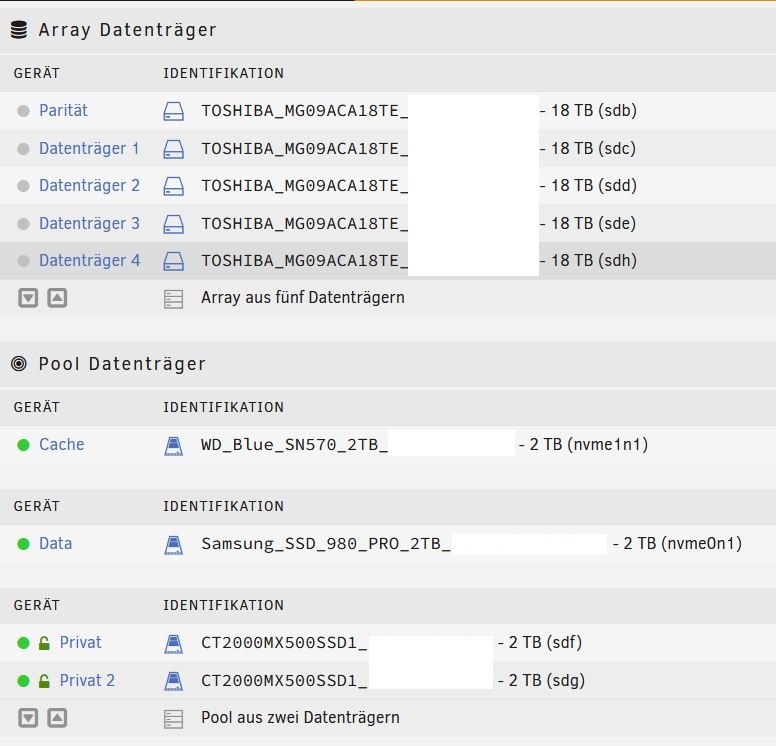Click the 'Pool aus zwei Datenträgern' text
The image size is (776, 746).
[x=300, y=718]
